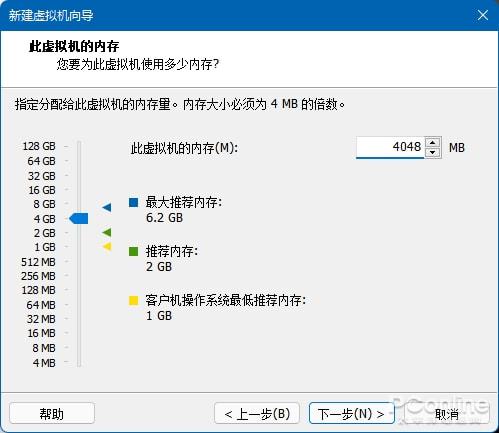
Task: Click the blue maximum recommended memory triangle marker
Action: (107, 207)
